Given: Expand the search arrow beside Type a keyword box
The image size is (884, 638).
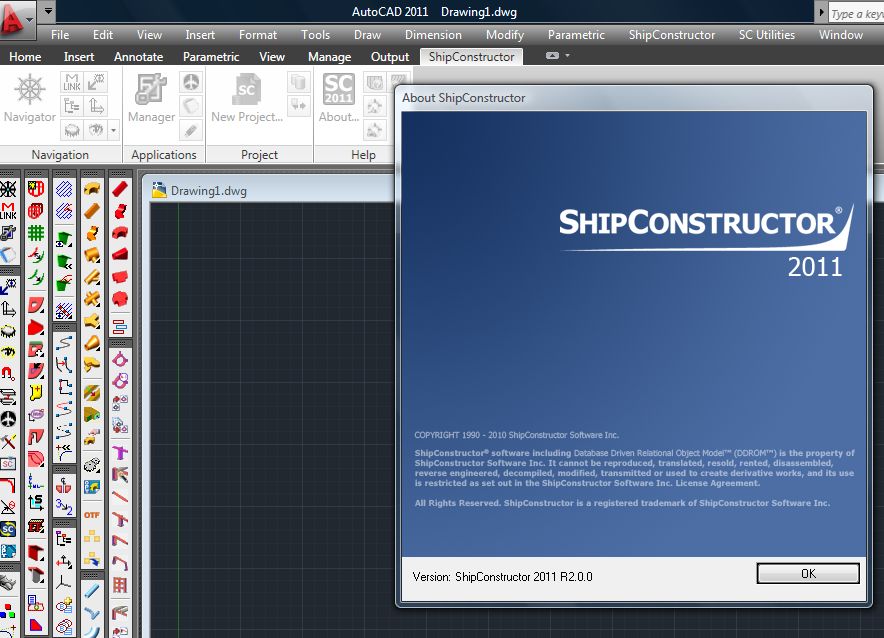Looking at the screenshot, I should tap(821, 12).
